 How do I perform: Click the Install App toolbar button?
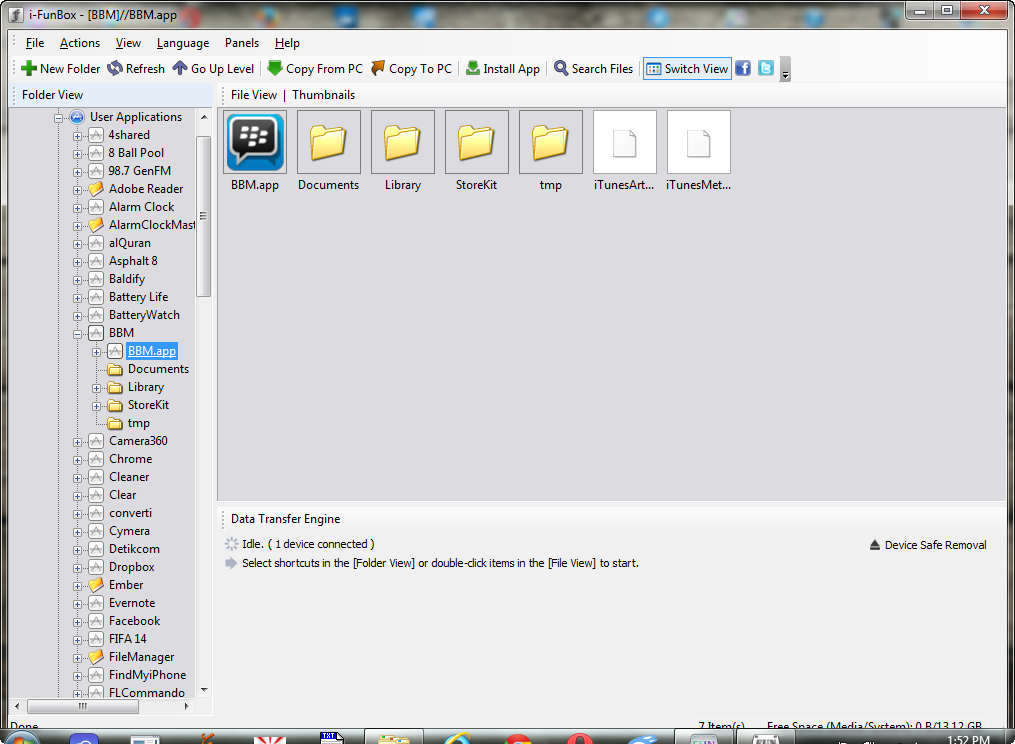503,69
